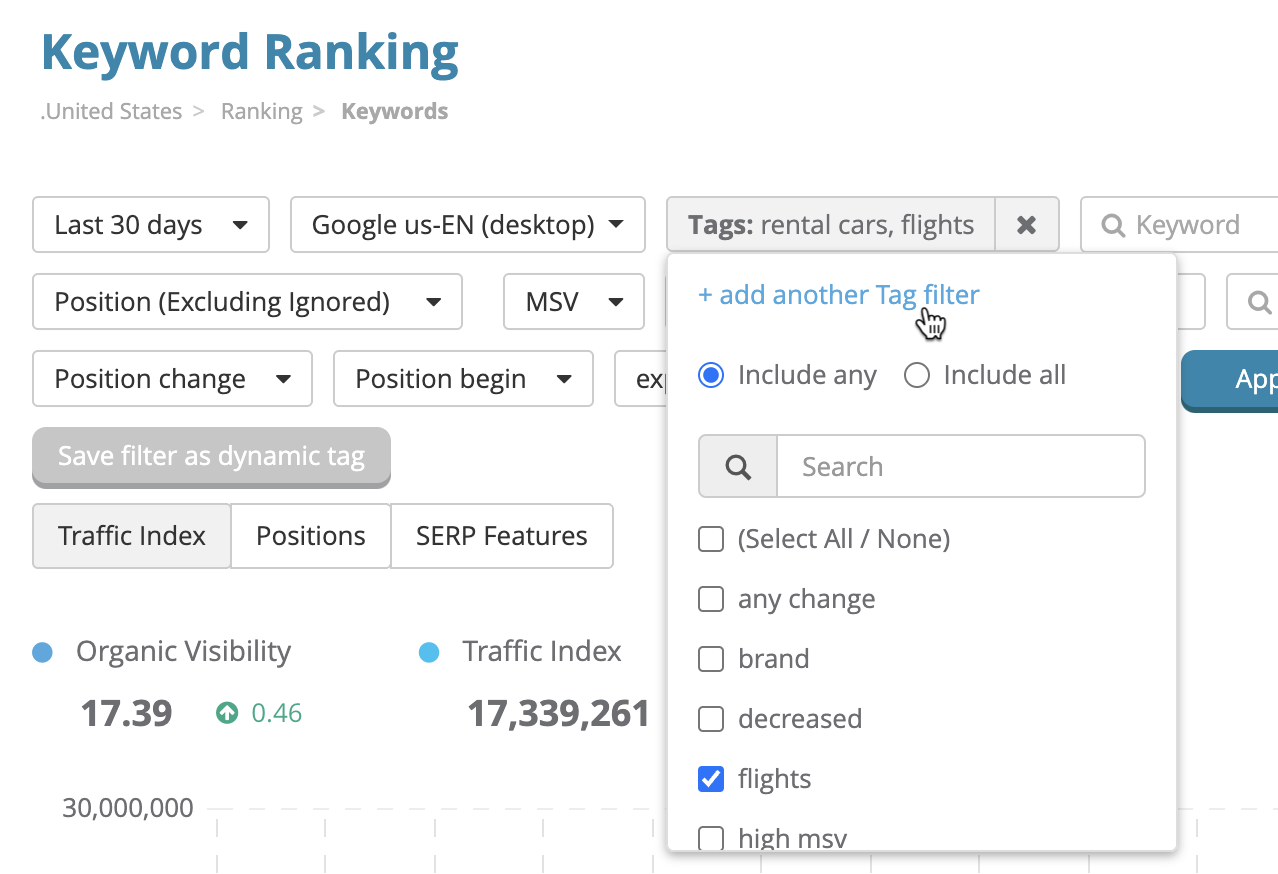Viewport: 1278px width, 874px height.
Task: Expand the Google us-EN (desktop) dropdown
Action: click(467, 225)
